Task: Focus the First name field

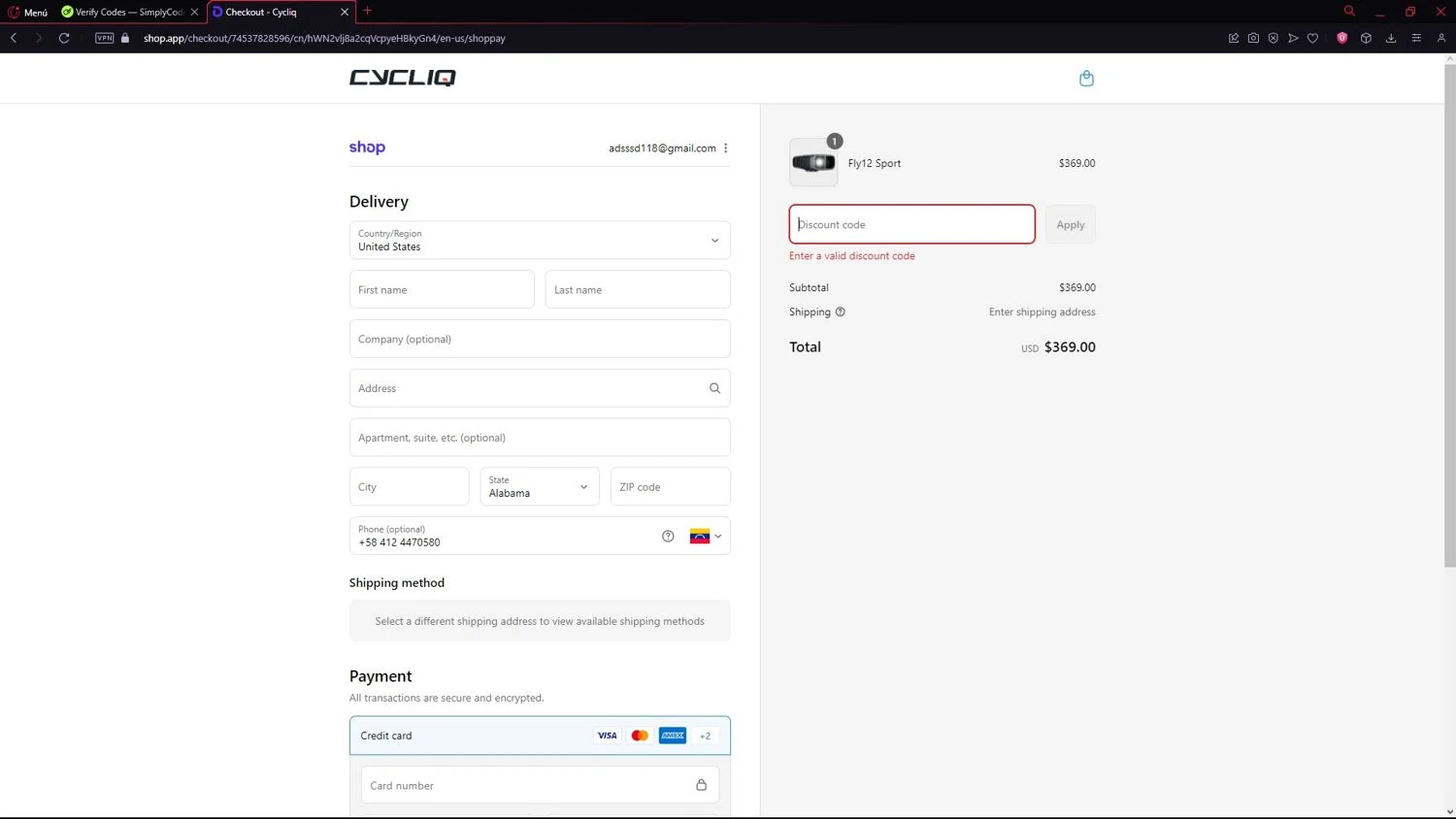Action: coord(442,289)
